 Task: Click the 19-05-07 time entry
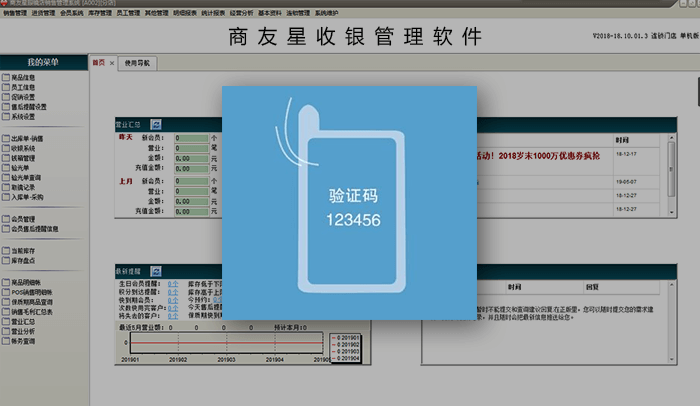[626, 182]
